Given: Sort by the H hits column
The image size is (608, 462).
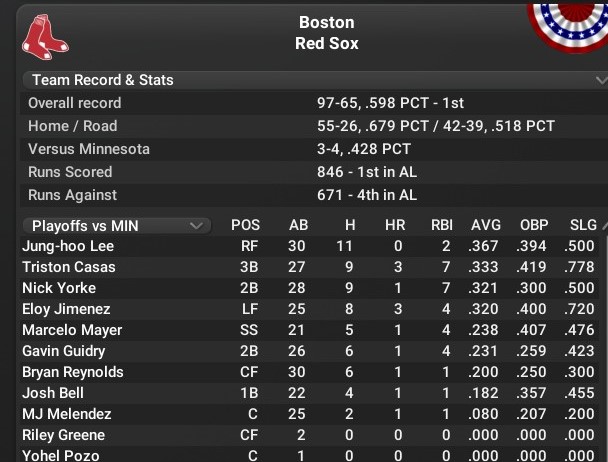Looking at the screenshot, I should point(349,226).
